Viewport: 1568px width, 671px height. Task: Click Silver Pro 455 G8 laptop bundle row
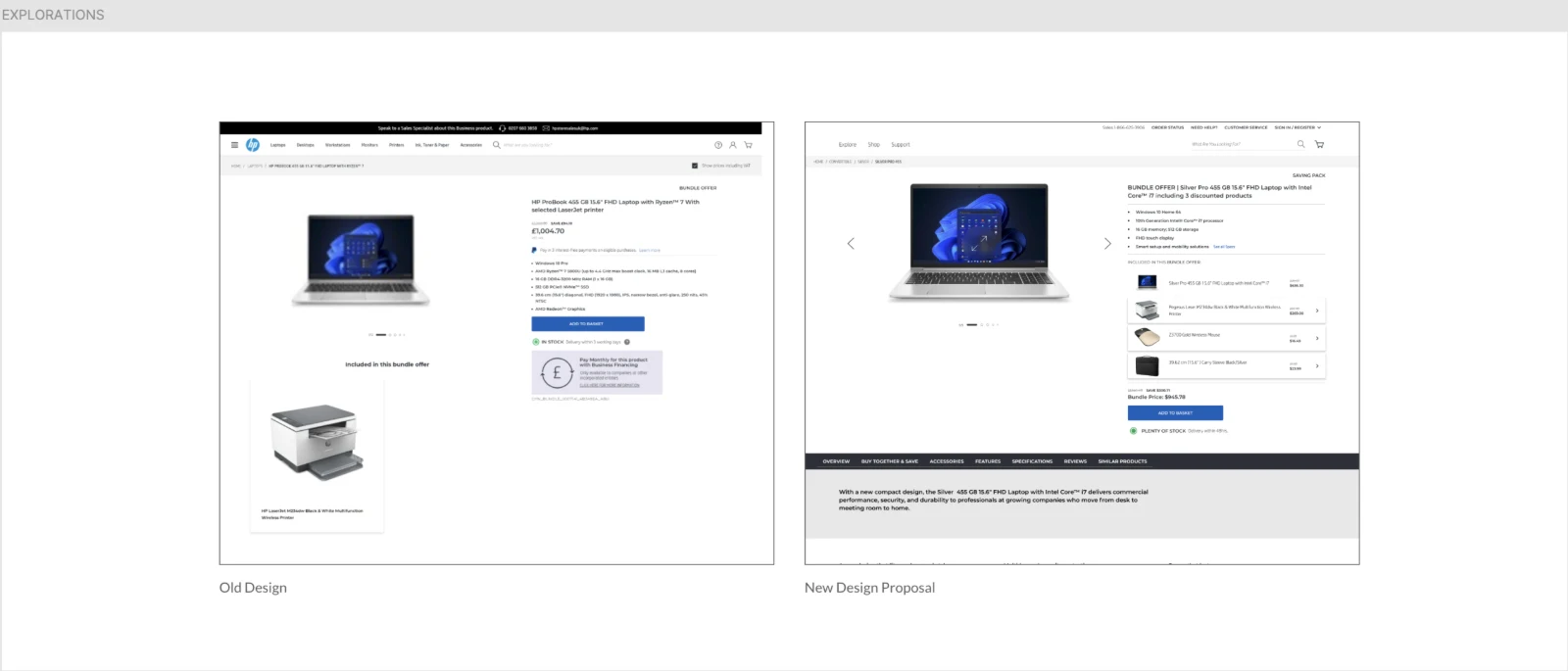(x=1226, y=283)
